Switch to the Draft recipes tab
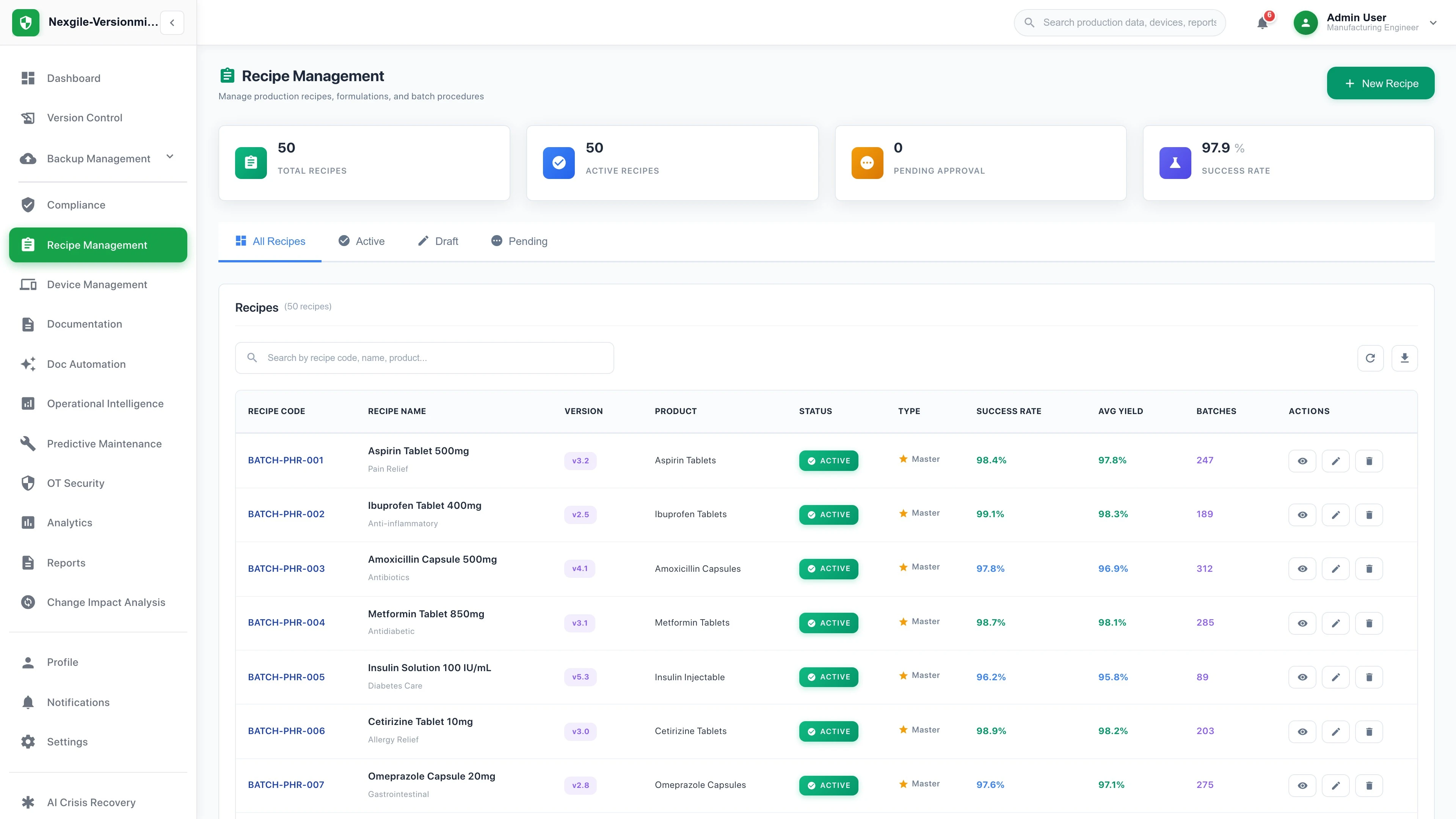 pos(438,241)
